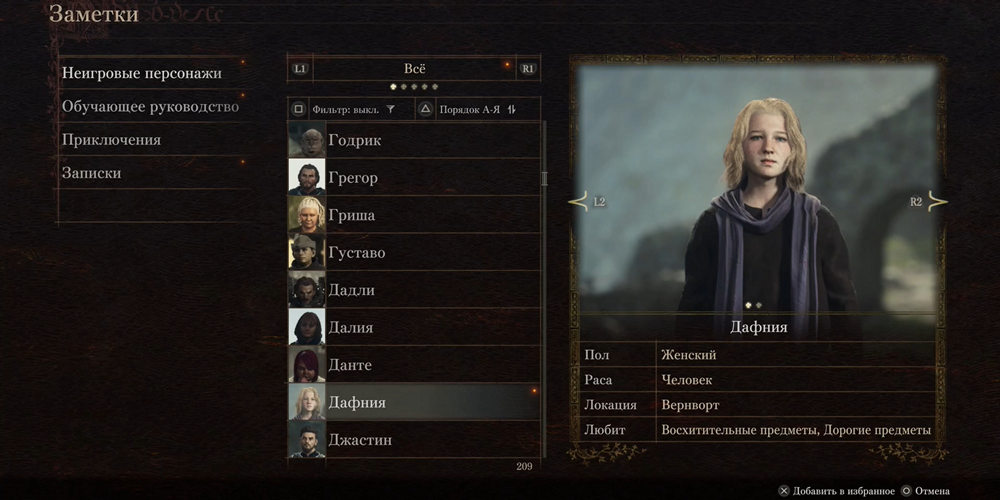Image resolution: width=1000 pixels, height=500 pixels.
Task: Select Годрик in the character list
Action: pyautogui.click(x=414, y=140)
